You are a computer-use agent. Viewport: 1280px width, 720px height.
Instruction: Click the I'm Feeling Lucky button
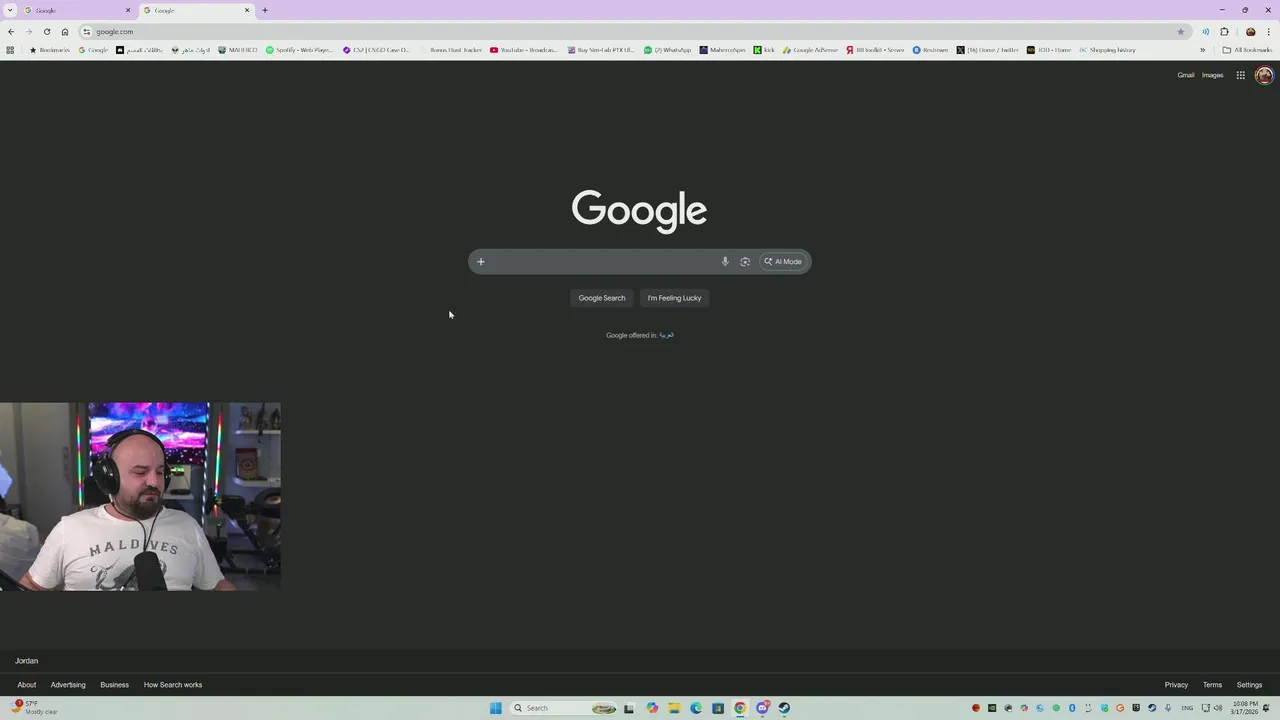(x=674, y=298)
